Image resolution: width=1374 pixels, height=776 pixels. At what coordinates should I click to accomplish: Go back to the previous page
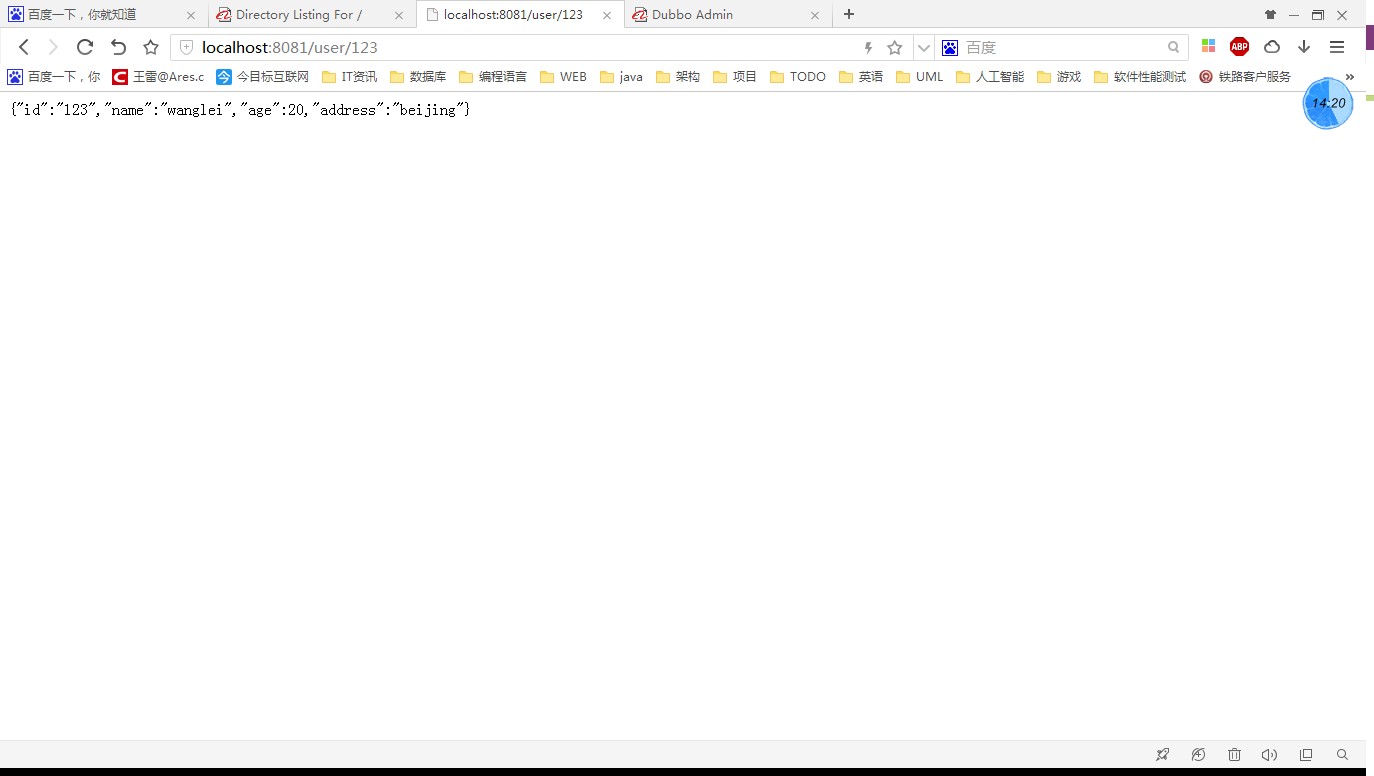click(x=24, y=47)
